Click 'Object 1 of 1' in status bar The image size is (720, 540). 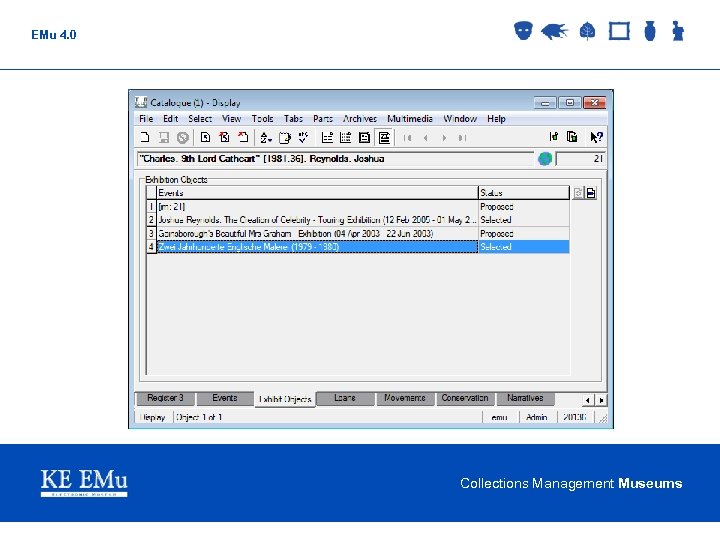[x=199, y=417]
